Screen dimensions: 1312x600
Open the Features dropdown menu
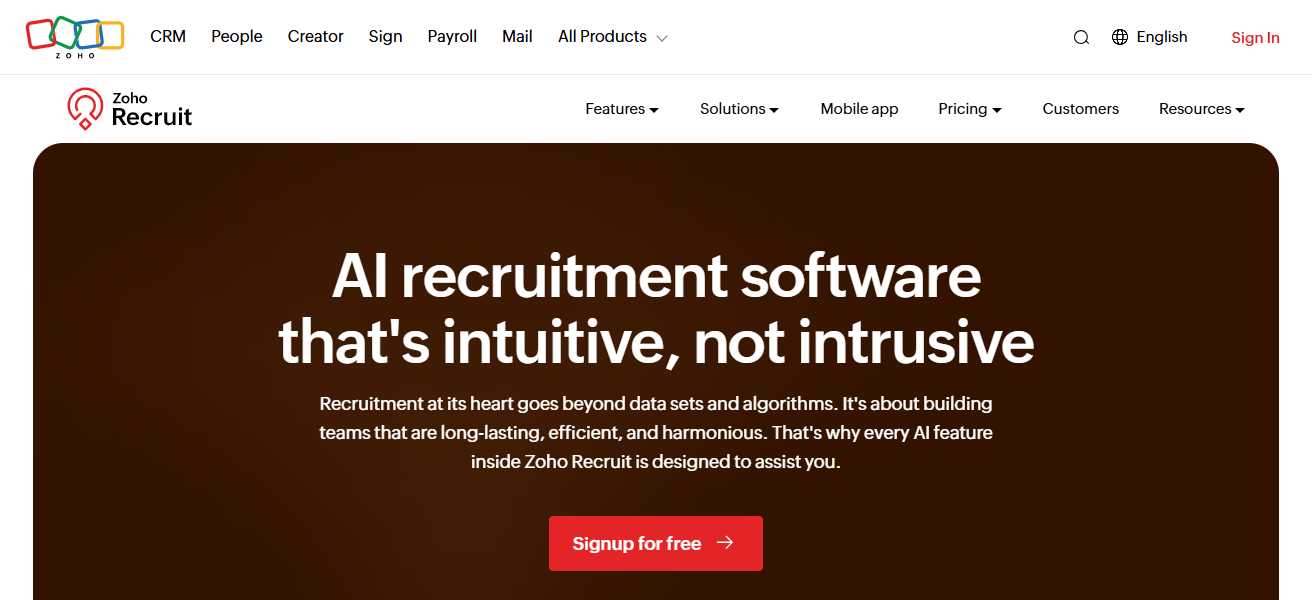622,109
